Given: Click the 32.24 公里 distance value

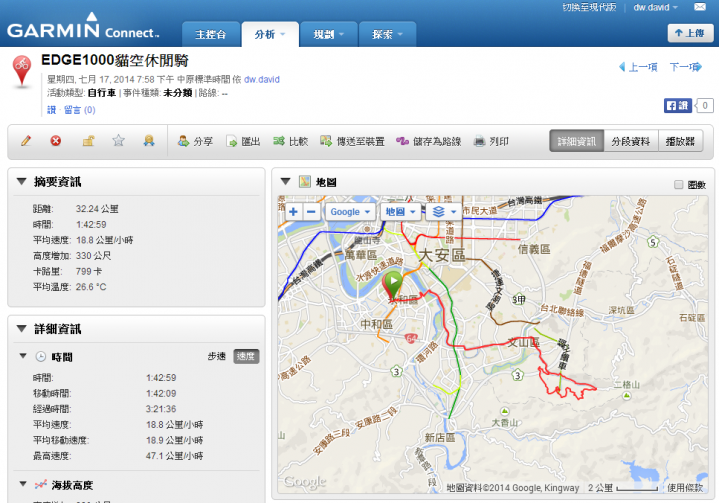Looking at the screenshot, I should click(x=97, y=209).
